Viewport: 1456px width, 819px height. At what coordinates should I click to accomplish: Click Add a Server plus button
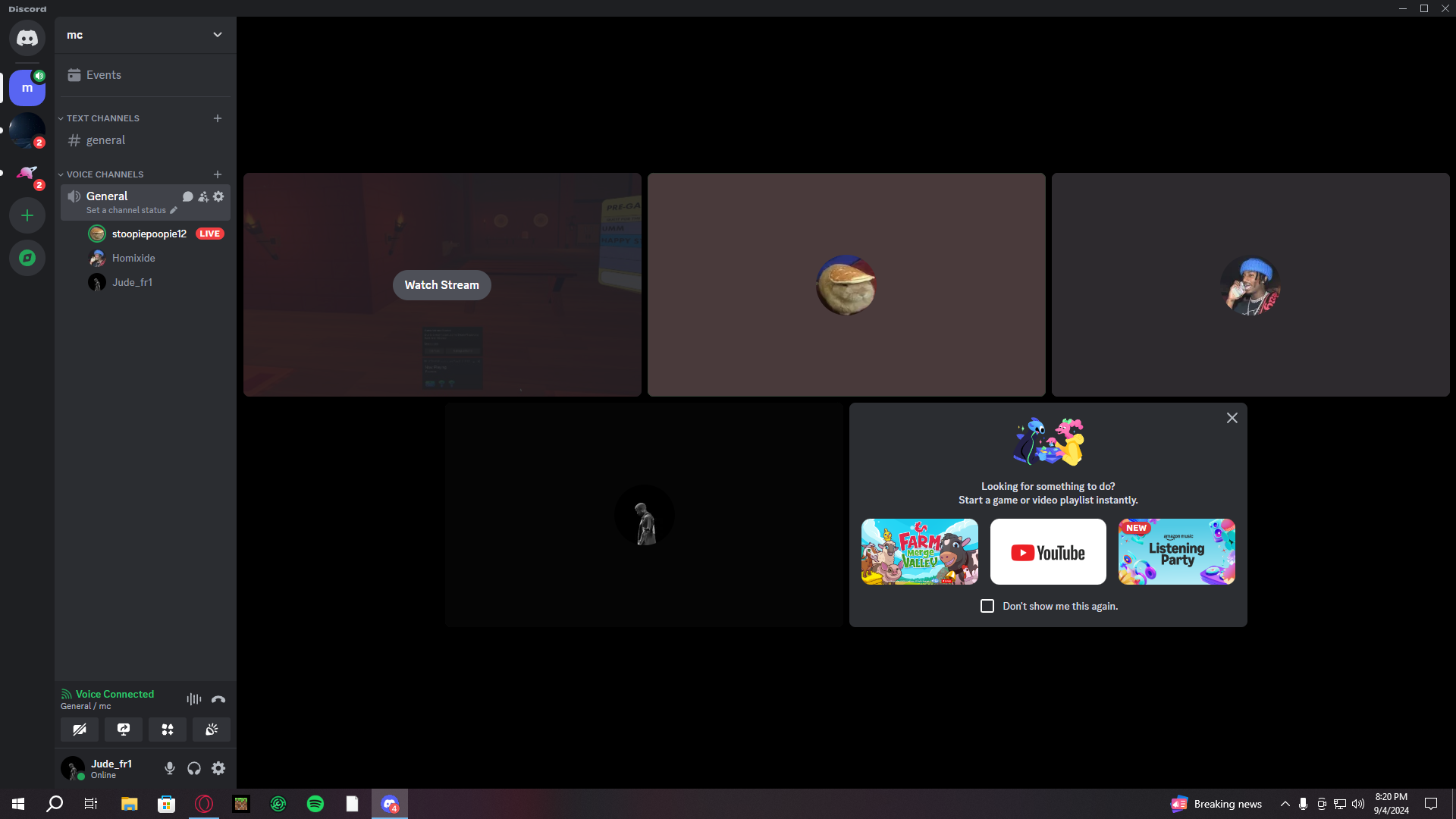pos(27,215)
